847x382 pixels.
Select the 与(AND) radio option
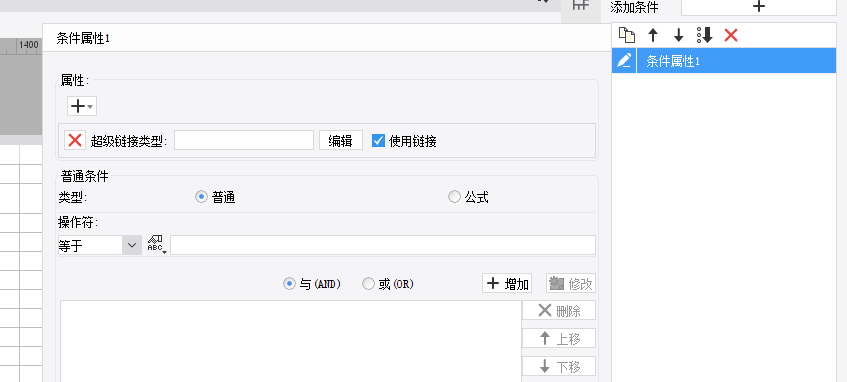(290, 284)
